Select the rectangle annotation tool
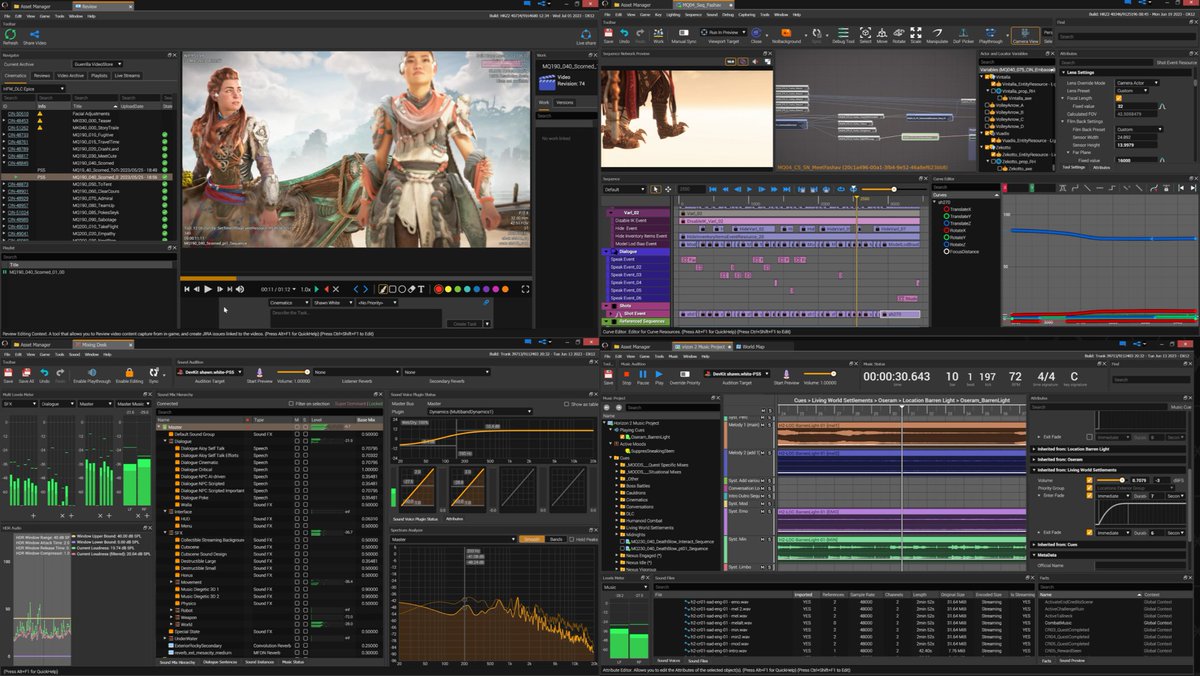This screenshot has height=676, width=1200. [392, 289]
